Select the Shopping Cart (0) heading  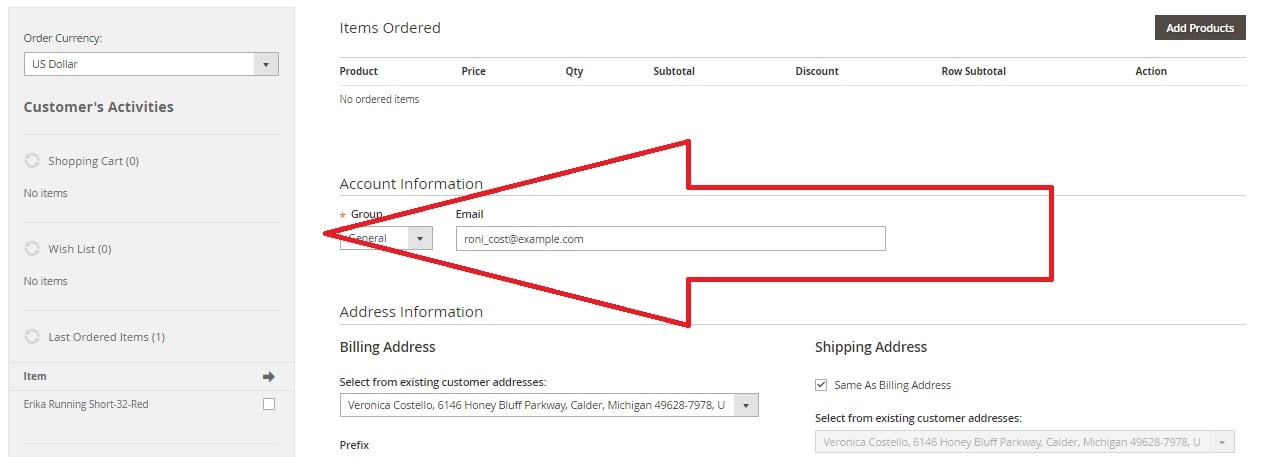[93, 161]
